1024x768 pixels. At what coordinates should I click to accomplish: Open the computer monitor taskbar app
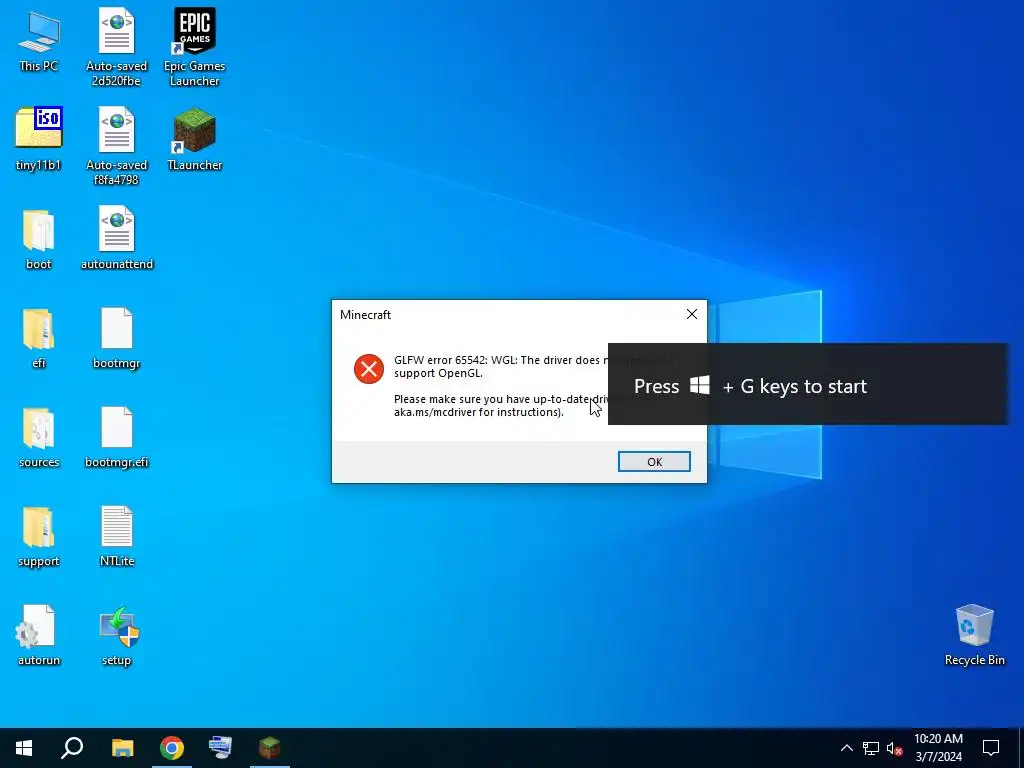click(x=220, y=748)
